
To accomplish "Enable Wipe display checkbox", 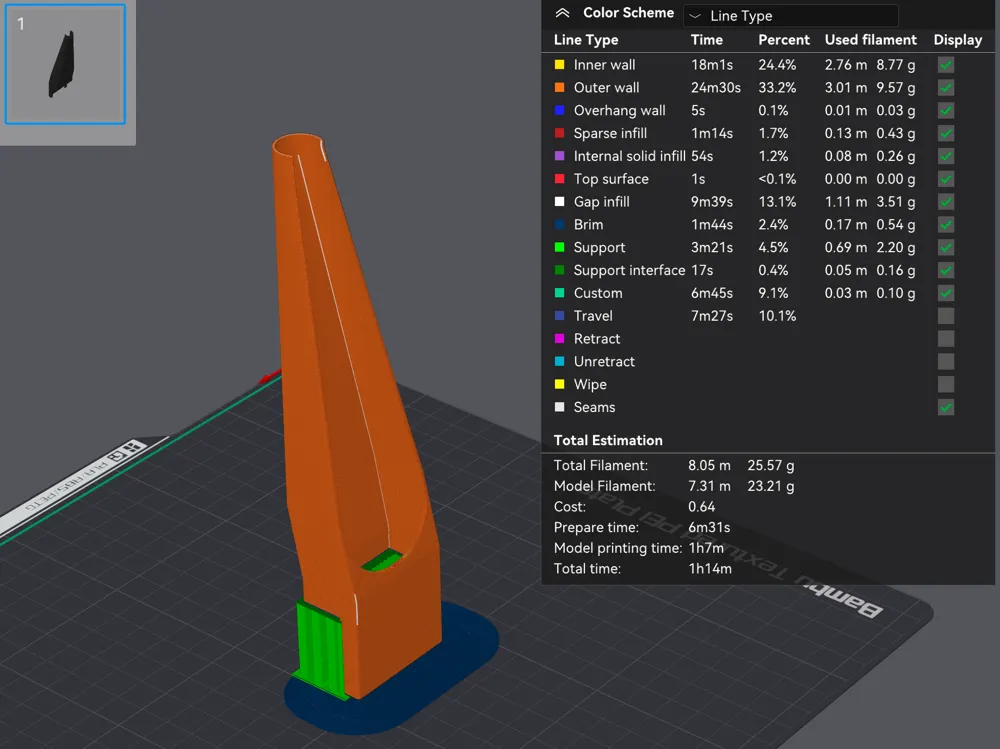I will tap(946, 385).
